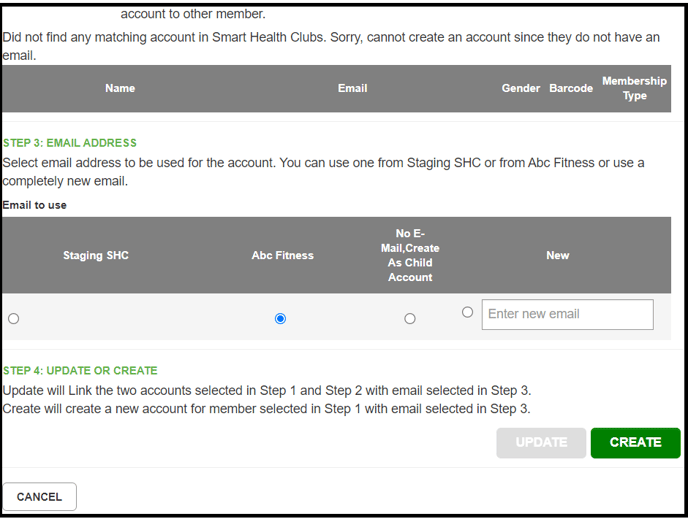688x519 pixels.
Task: Click the Membership Type column header
Action: (x=634, y=88)
